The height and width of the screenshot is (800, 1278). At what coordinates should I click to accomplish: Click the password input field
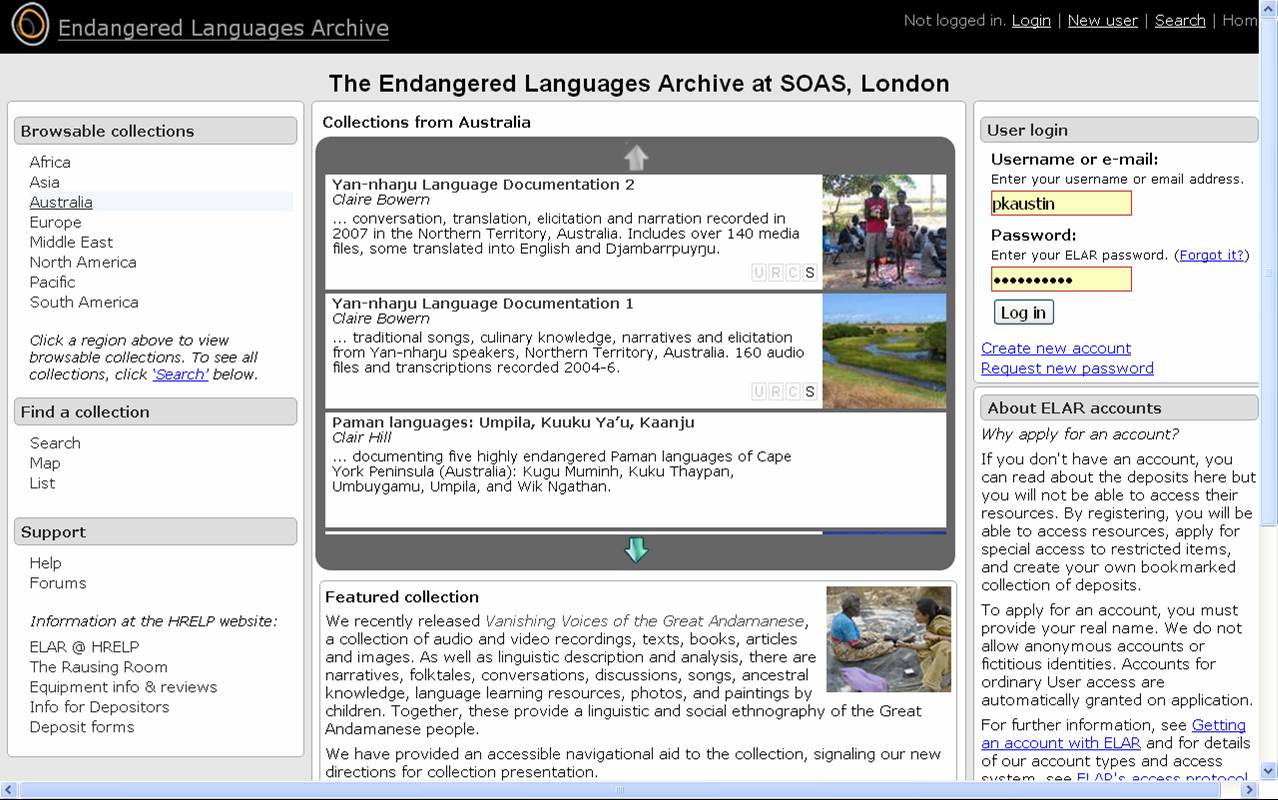(1061, 279)
